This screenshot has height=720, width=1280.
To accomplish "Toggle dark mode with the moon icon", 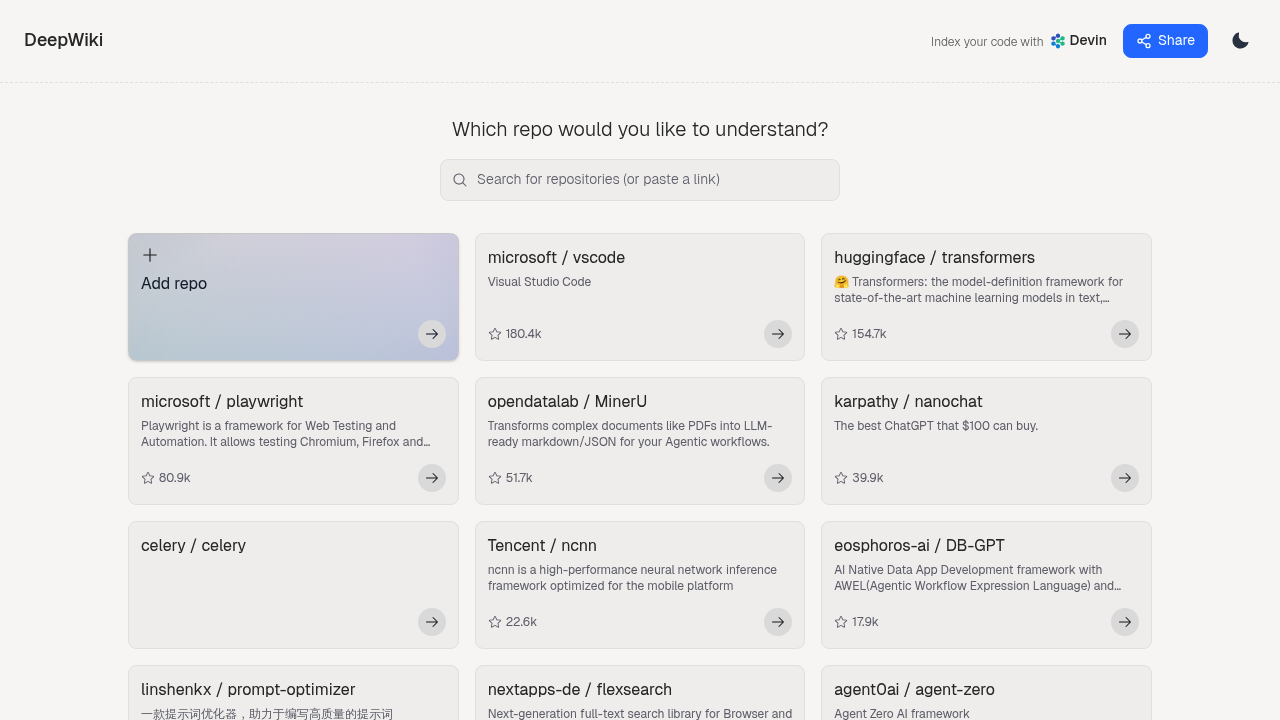I will point(1240,40).
